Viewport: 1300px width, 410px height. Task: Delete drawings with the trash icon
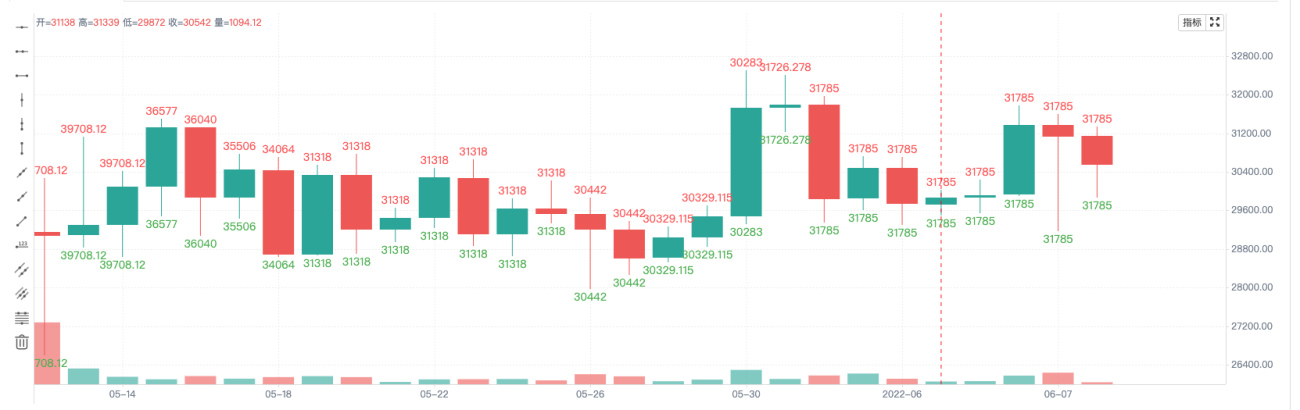[22, 342]
